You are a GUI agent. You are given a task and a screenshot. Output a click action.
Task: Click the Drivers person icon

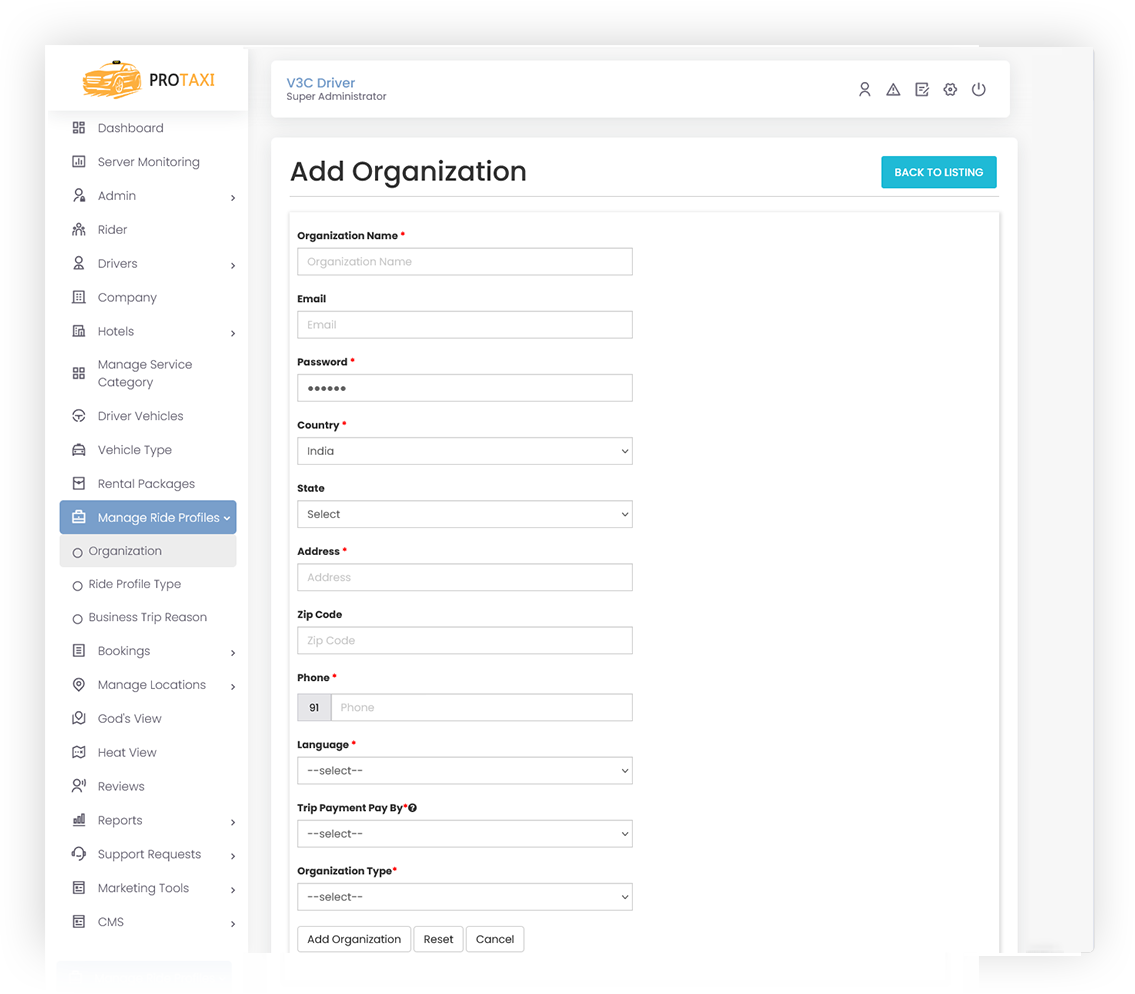click(79, 264)
